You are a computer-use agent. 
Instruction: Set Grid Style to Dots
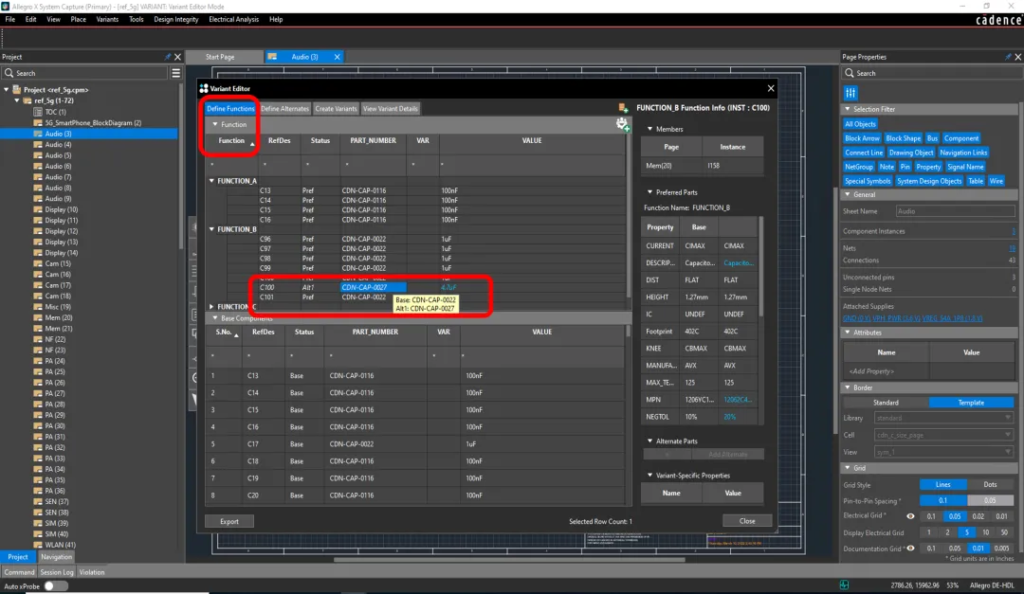click(990, 485)
